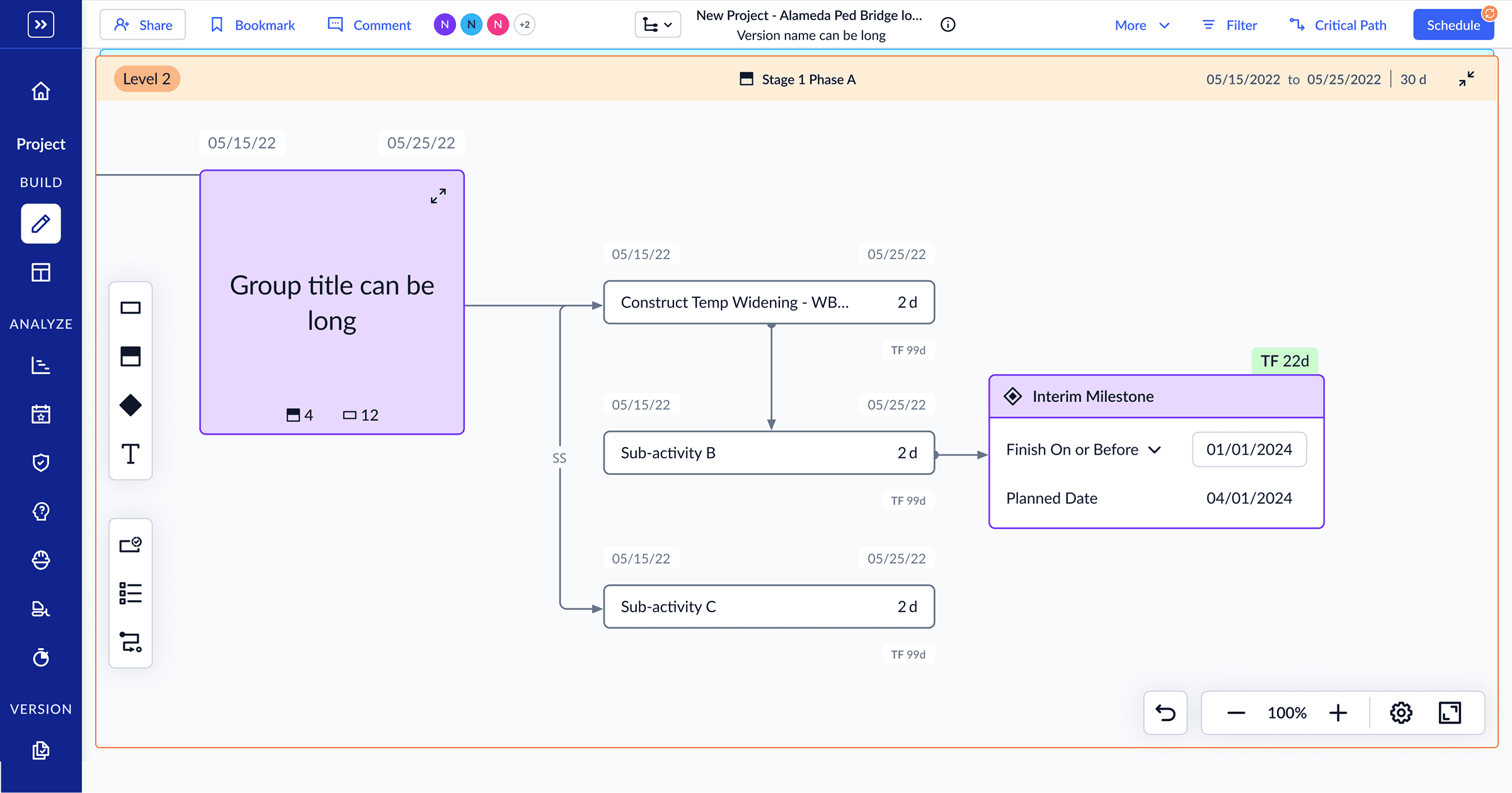Open the home icon in sidebar
Image resolution: width=1512 pixels, height=793 pixels.
[41, 91]
